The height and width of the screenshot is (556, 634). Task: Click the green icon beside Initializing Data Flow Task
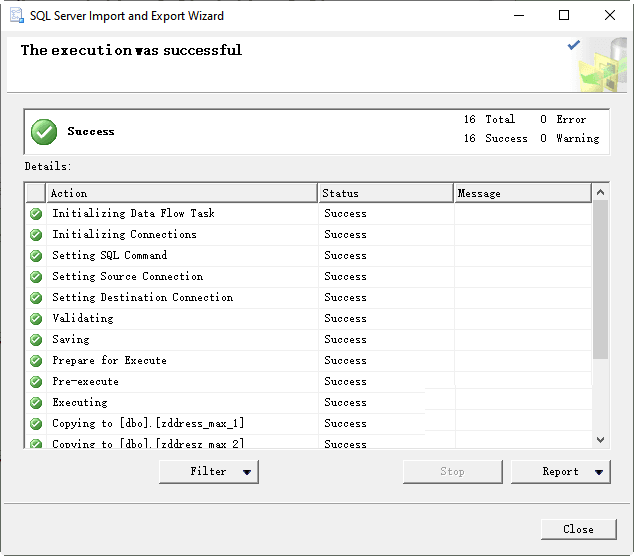click(x=36, y=214)
